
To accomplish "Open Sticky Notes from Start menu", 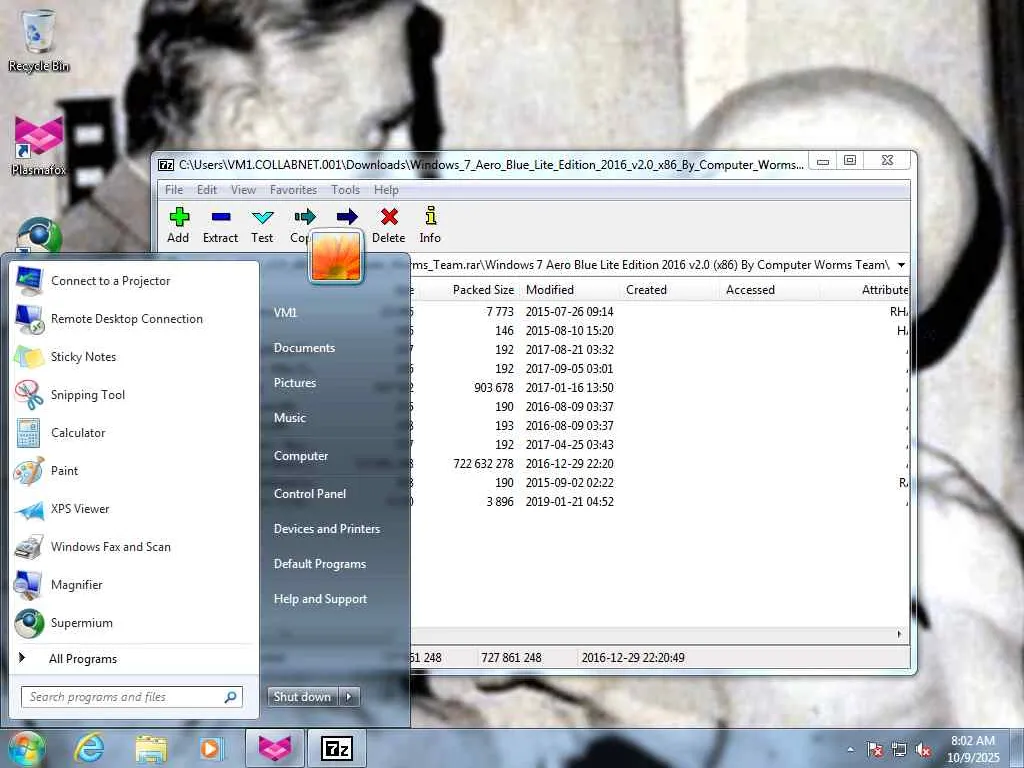I will pos(134,357).
